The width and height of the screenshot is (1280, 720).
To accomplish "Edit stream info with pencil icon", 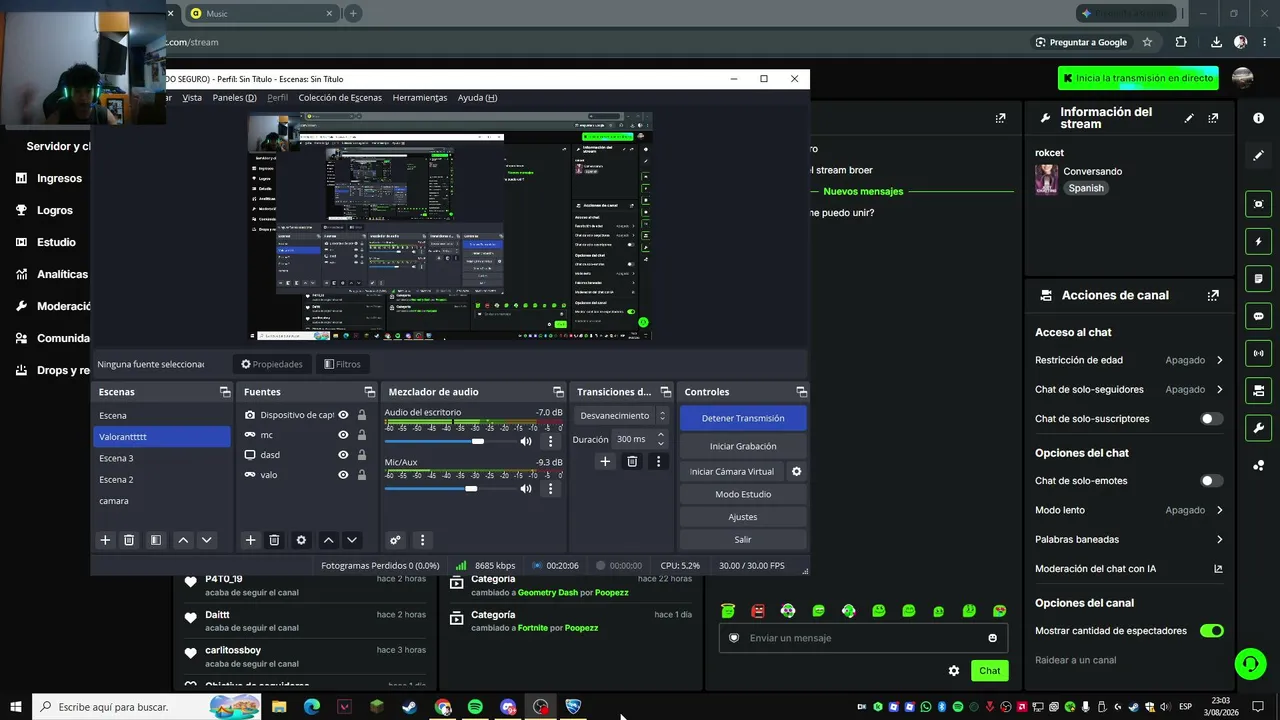I will point(1189,118).
